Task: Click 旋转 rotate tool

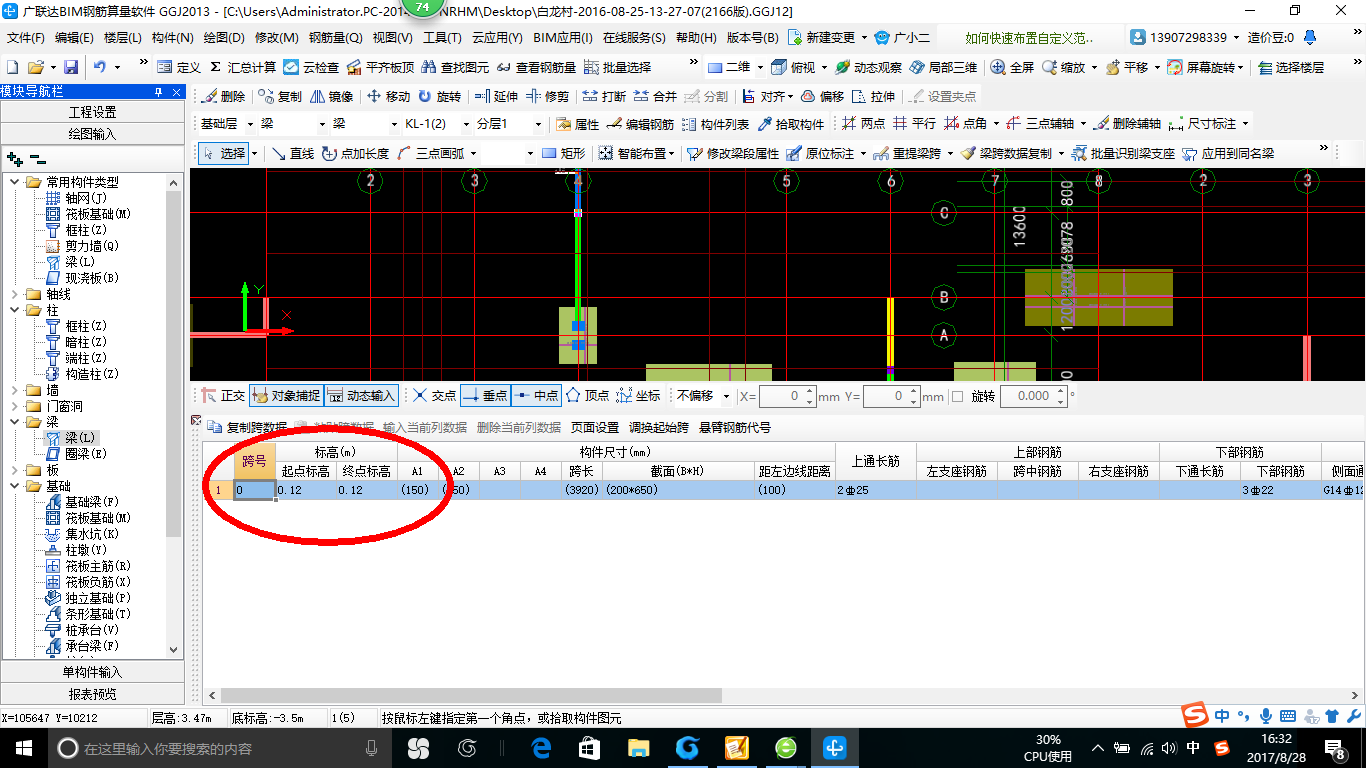Action: (x=439, y=97)
